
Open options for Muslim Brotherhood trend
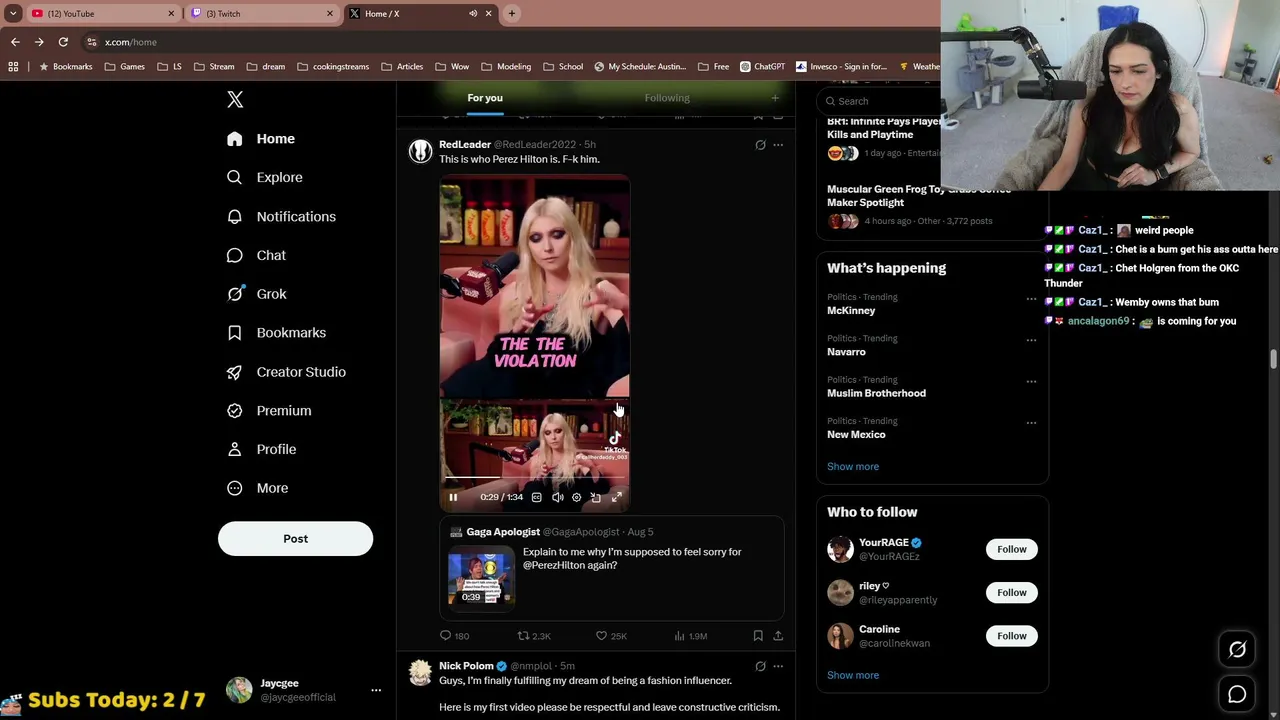coord(1031,381)
